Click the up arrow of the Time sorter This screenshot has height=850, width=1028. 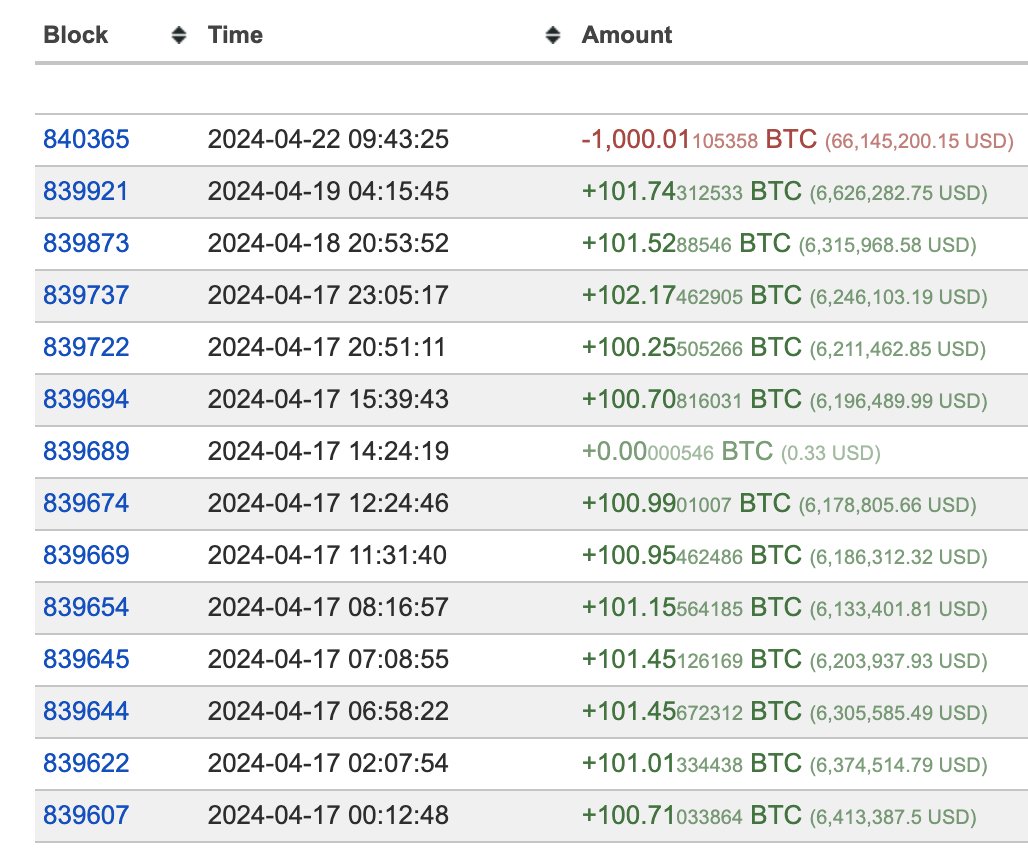[x=552, y=28]
